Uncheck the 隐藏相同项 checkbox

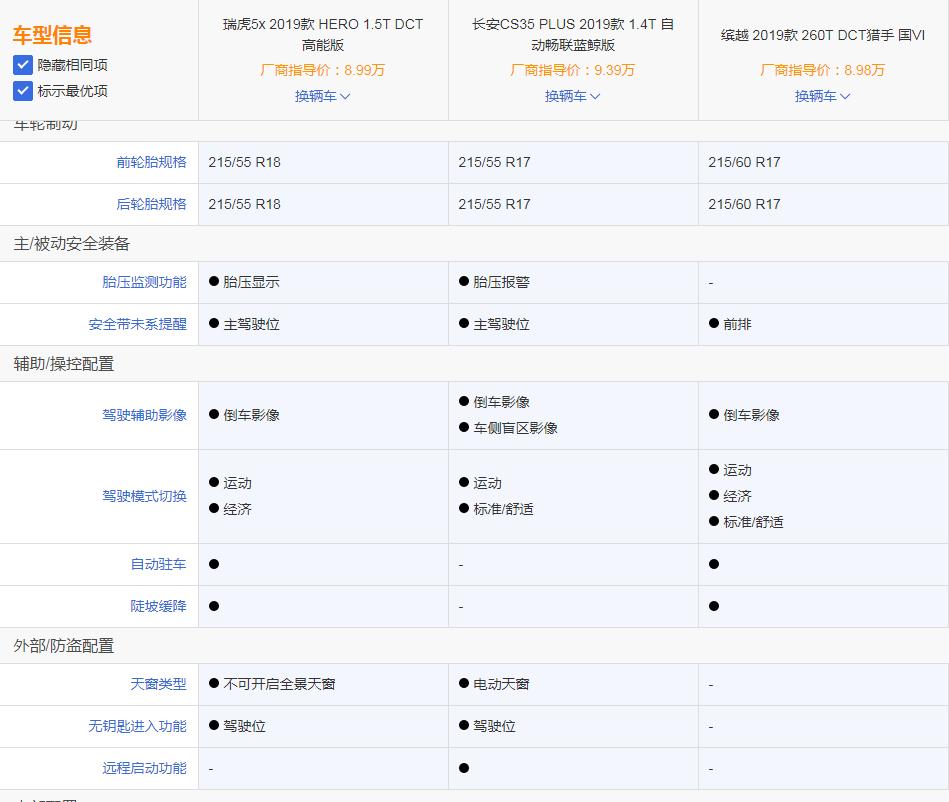22,65
